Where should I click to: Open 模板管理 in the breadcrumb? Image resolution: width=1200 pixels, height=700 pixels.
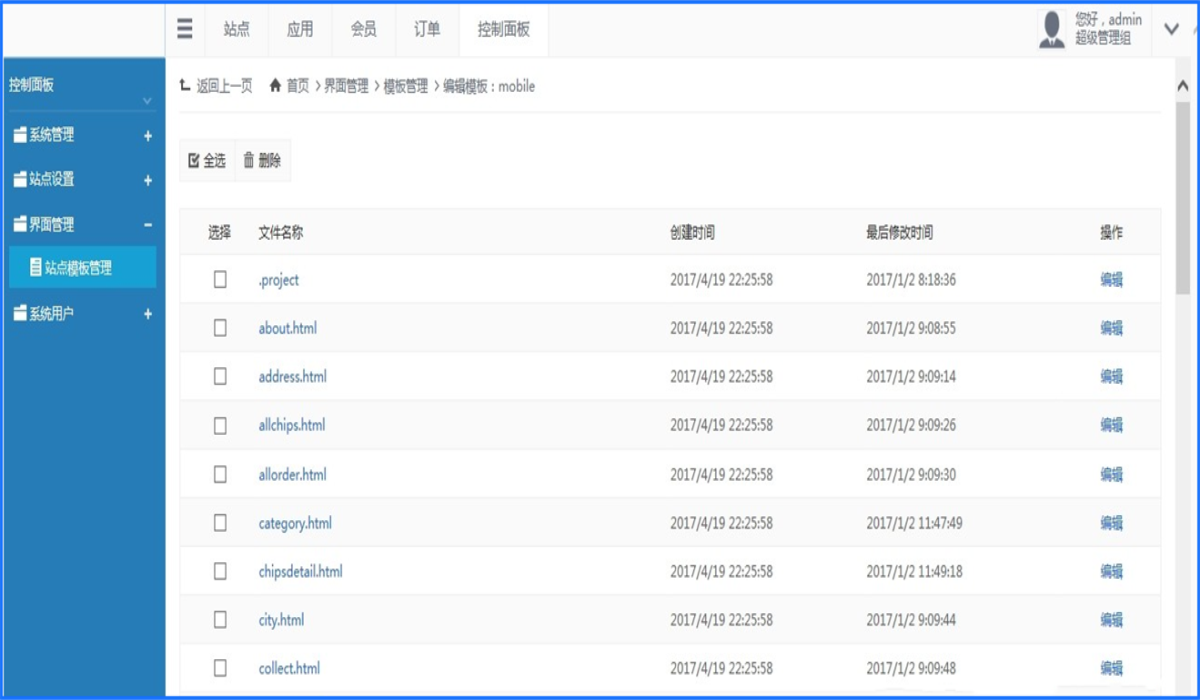(x=406, y=86)
